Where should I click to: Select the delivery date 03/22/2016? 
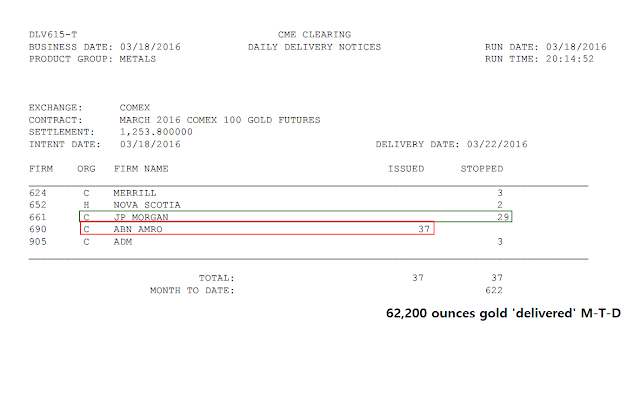tap(497, 144)
